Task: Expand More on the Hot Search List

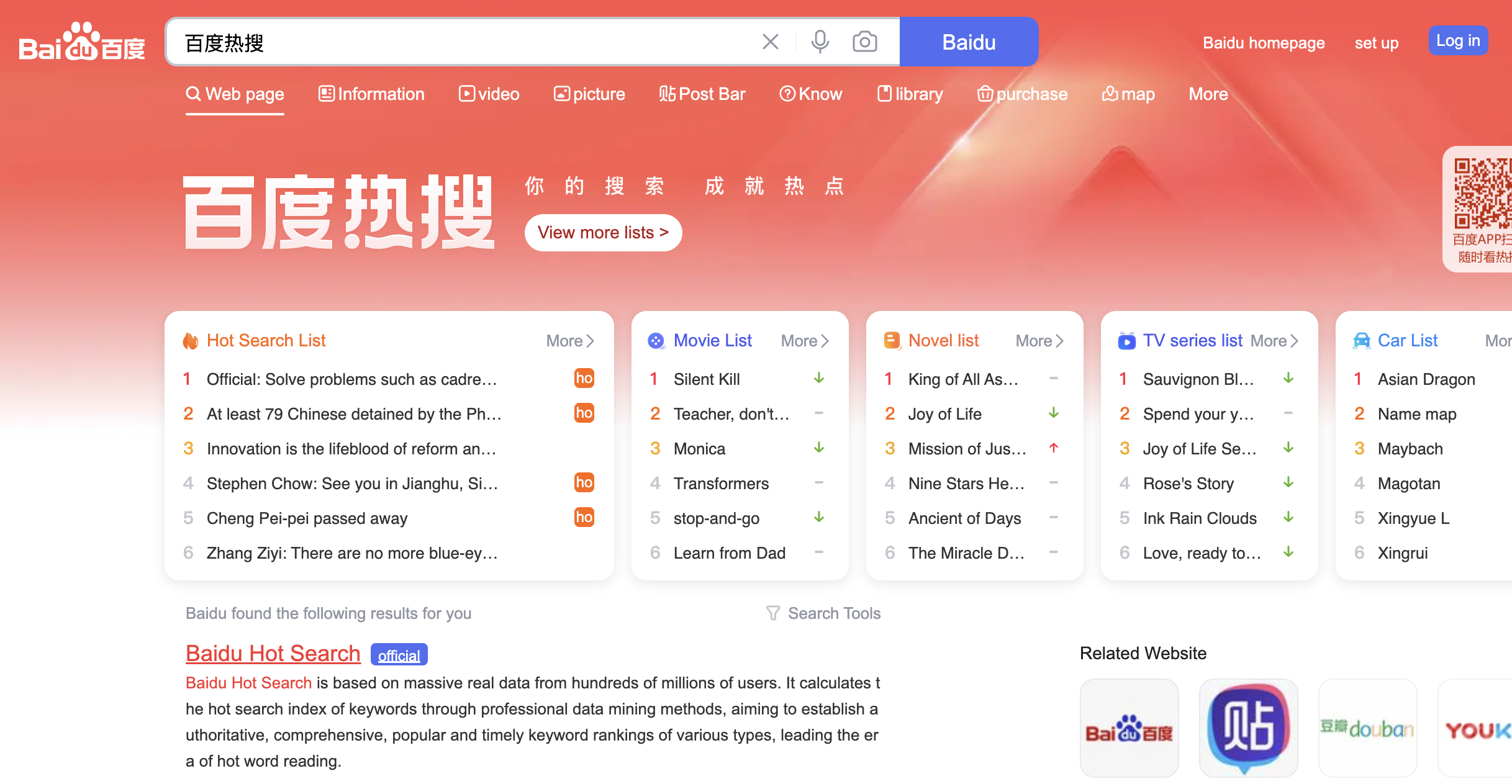Action: tap(568, 340)
